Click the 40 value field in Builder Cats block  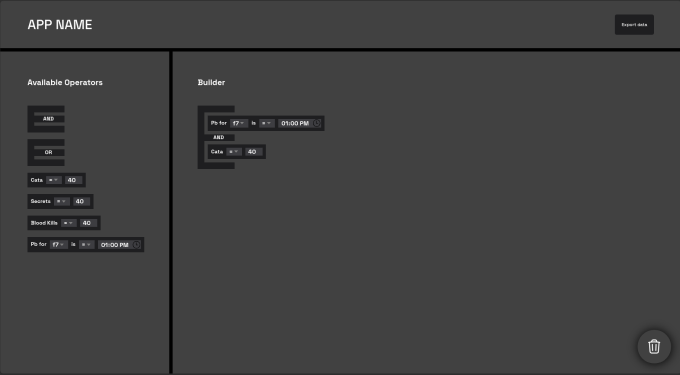click(254, 152)
